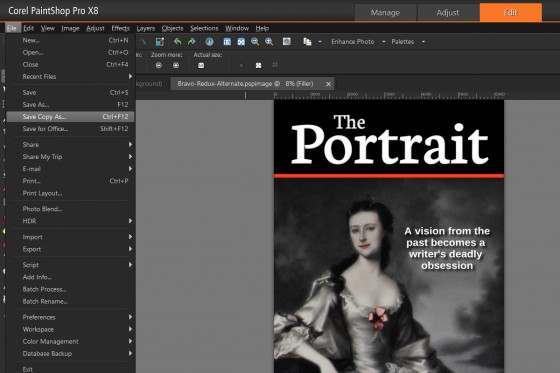The height and width of the screenshot is (373, 560).
Task: Choose Photo Blend... entry
Action: pos(71,209)
